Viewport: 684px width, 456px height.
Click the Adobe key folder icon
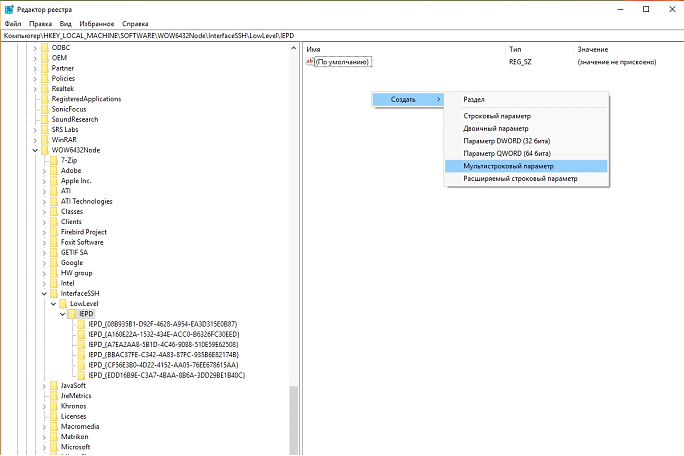pos(54,170)
